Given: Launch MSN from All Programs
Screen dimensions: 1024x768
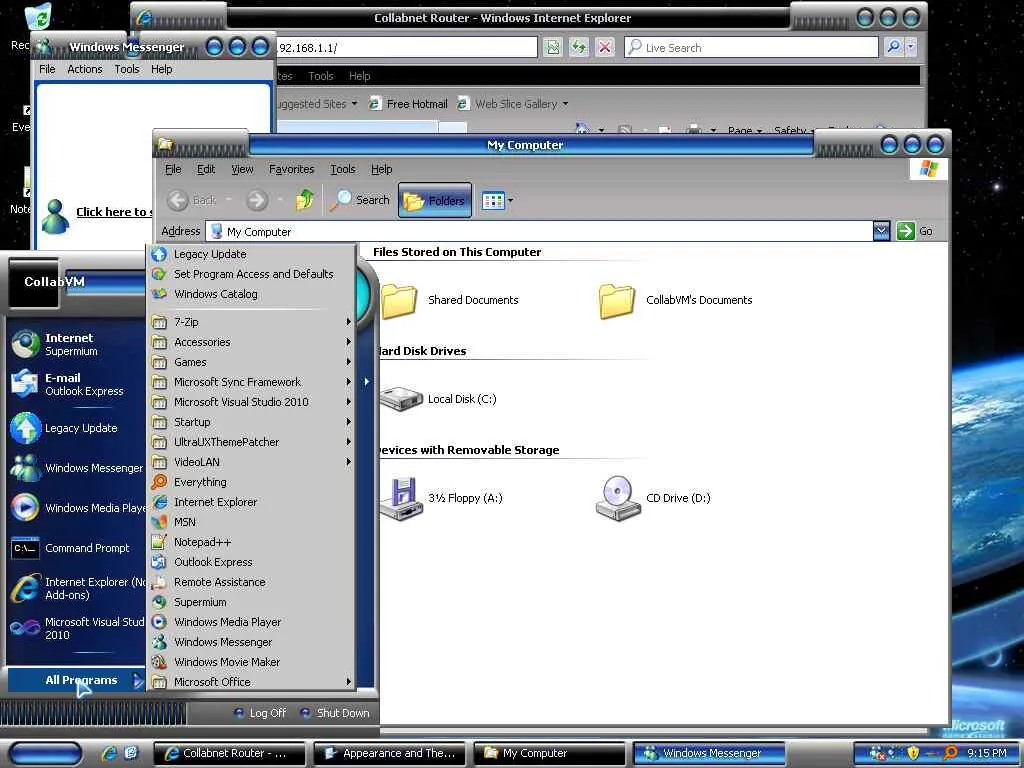Looking at the screenshot, I should 252,522.
